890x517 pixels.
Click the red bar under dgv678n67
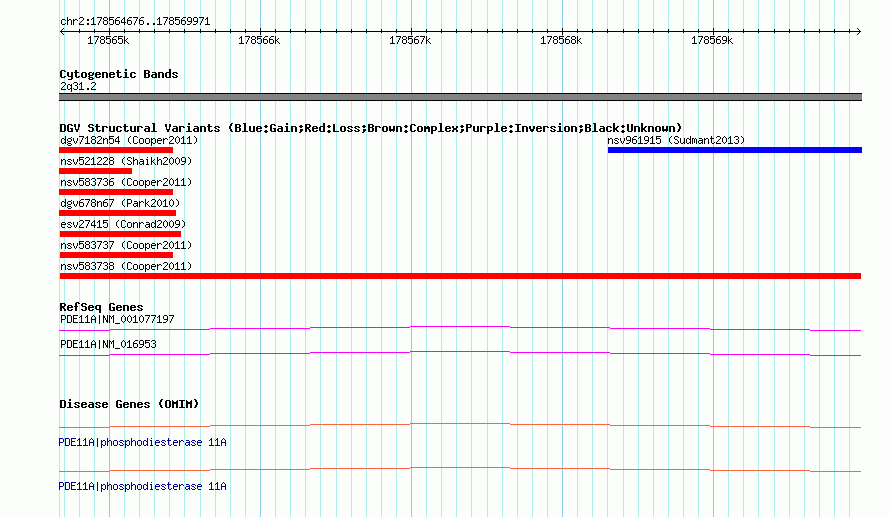[117, 213]
